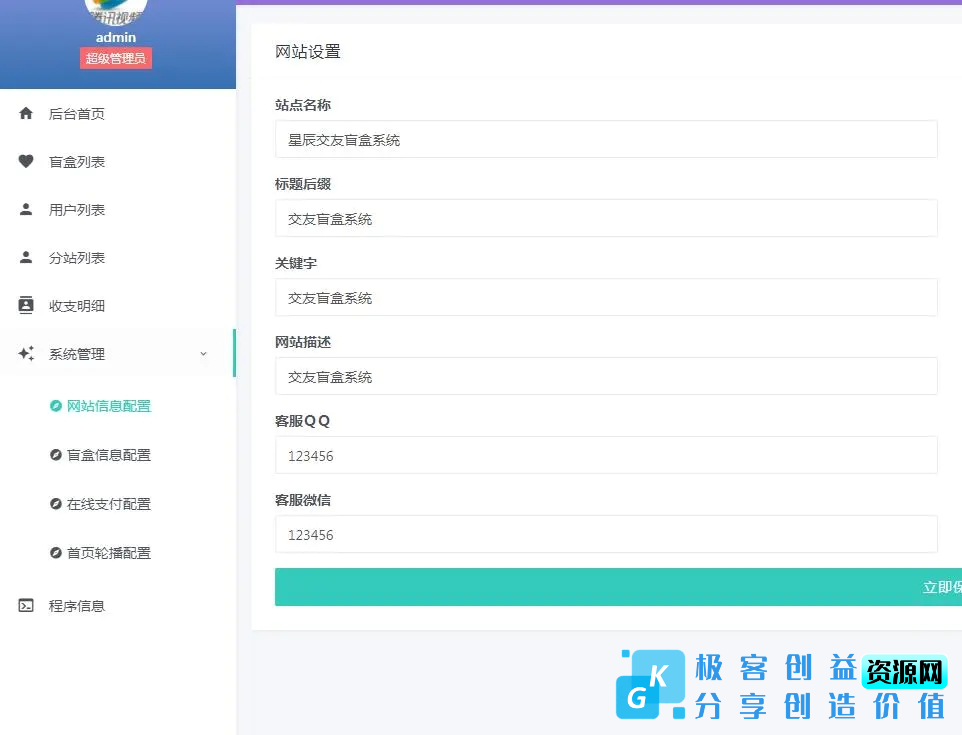Click the window icon next to 程序信息
Screen dimensions: 962x735
pos(26,605)
